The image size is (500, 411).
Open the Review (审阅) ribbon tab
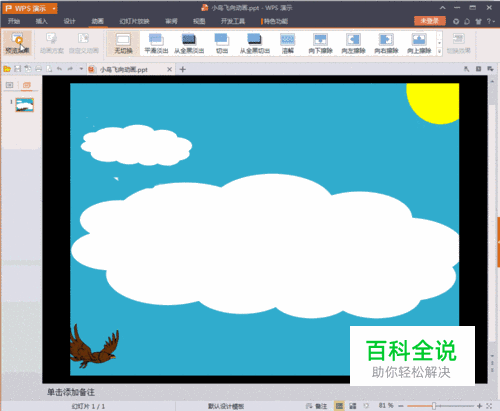pos(171,21)
